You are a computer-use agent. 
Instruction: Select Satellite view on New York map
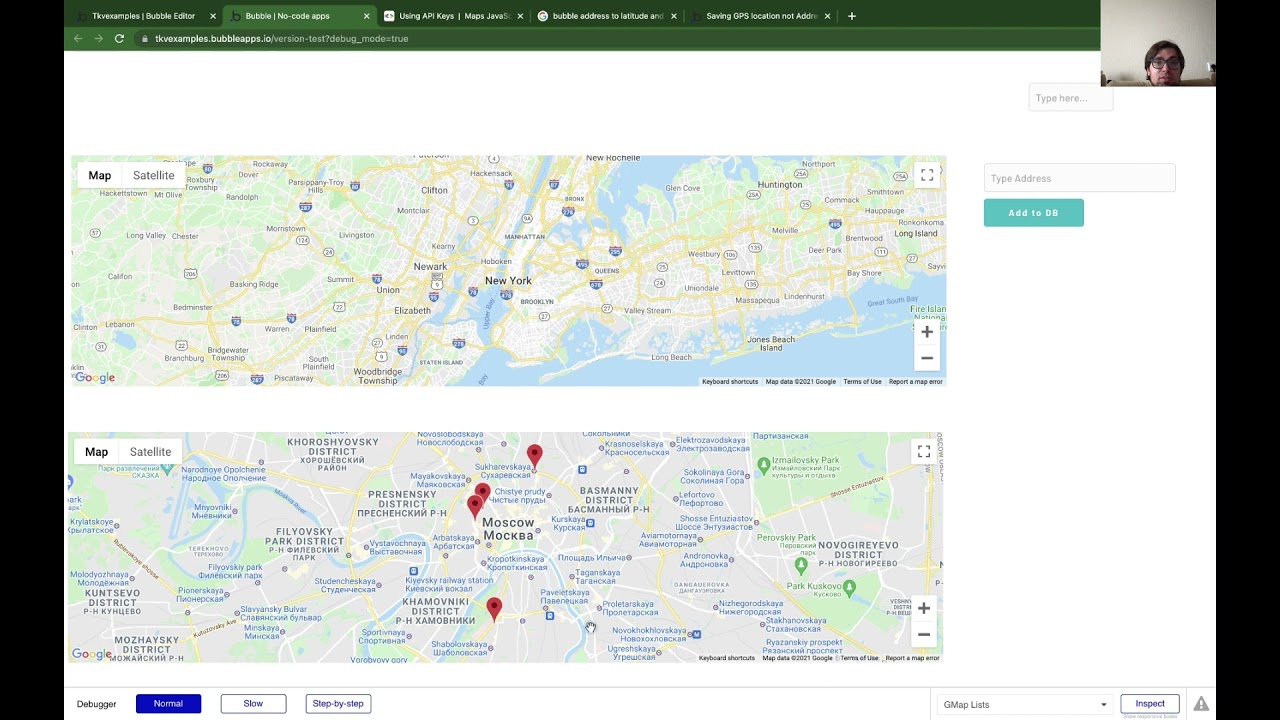(153, 175)
